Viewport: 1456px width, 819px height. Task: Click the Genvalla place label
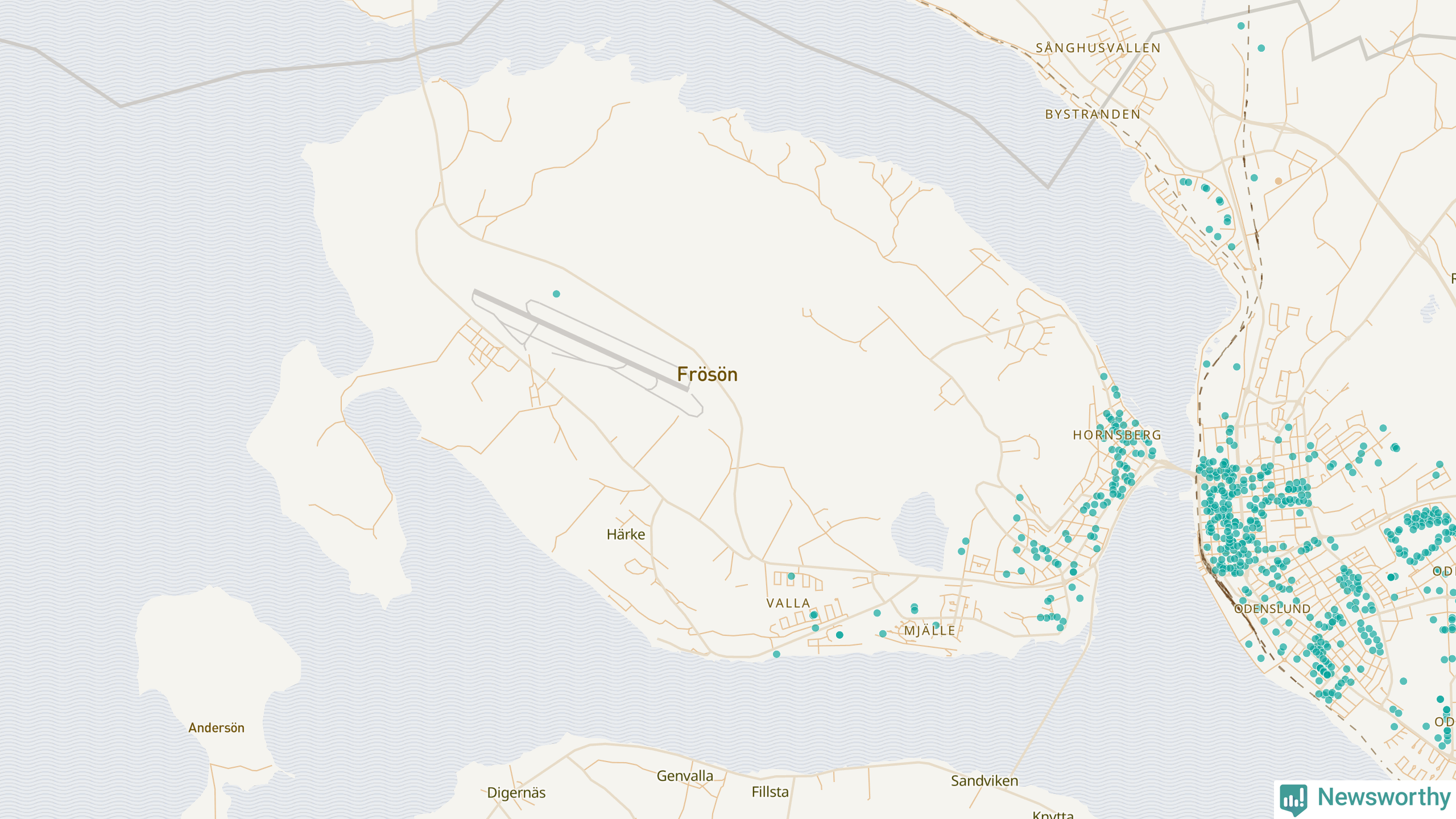[684, 776]
